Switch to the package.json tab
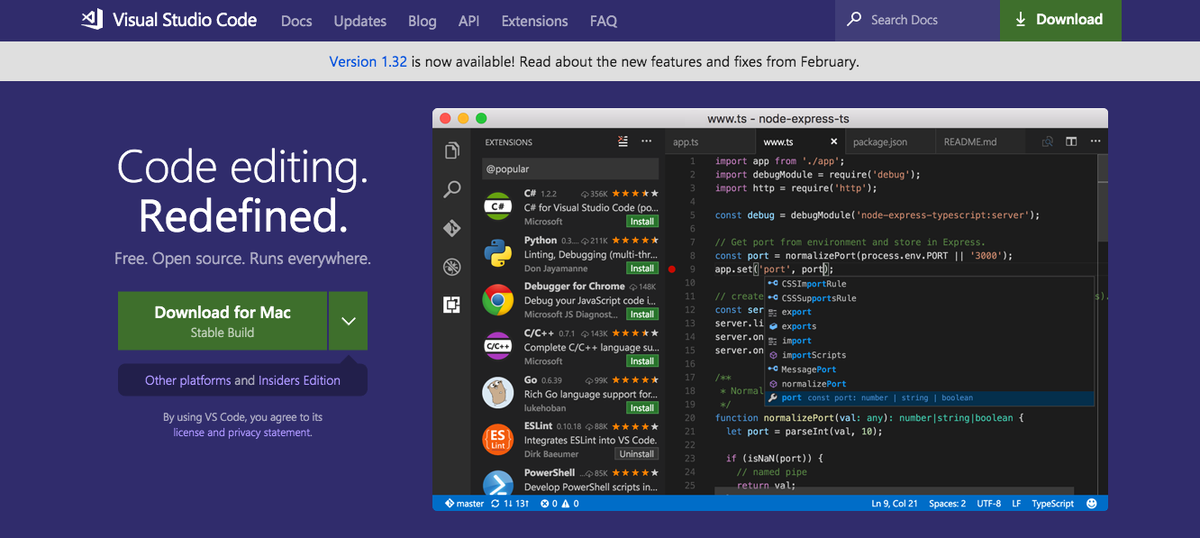 pyautogui.click(x=880, y=142)
